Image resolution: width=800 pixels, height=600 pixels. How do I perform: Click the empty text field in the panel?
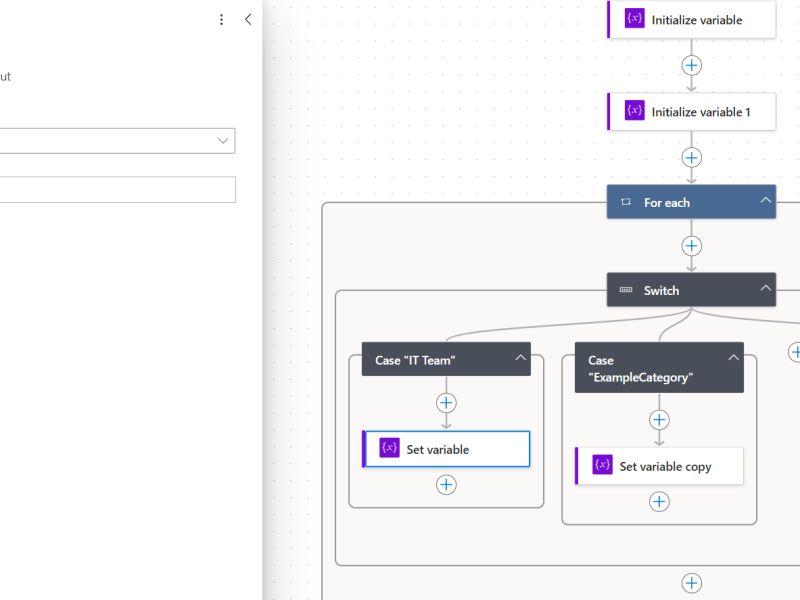pos(115,189)
